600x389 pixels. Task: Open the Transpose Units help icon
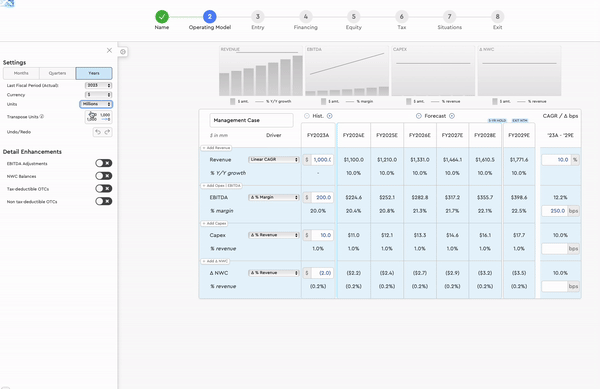pos(42,116)
